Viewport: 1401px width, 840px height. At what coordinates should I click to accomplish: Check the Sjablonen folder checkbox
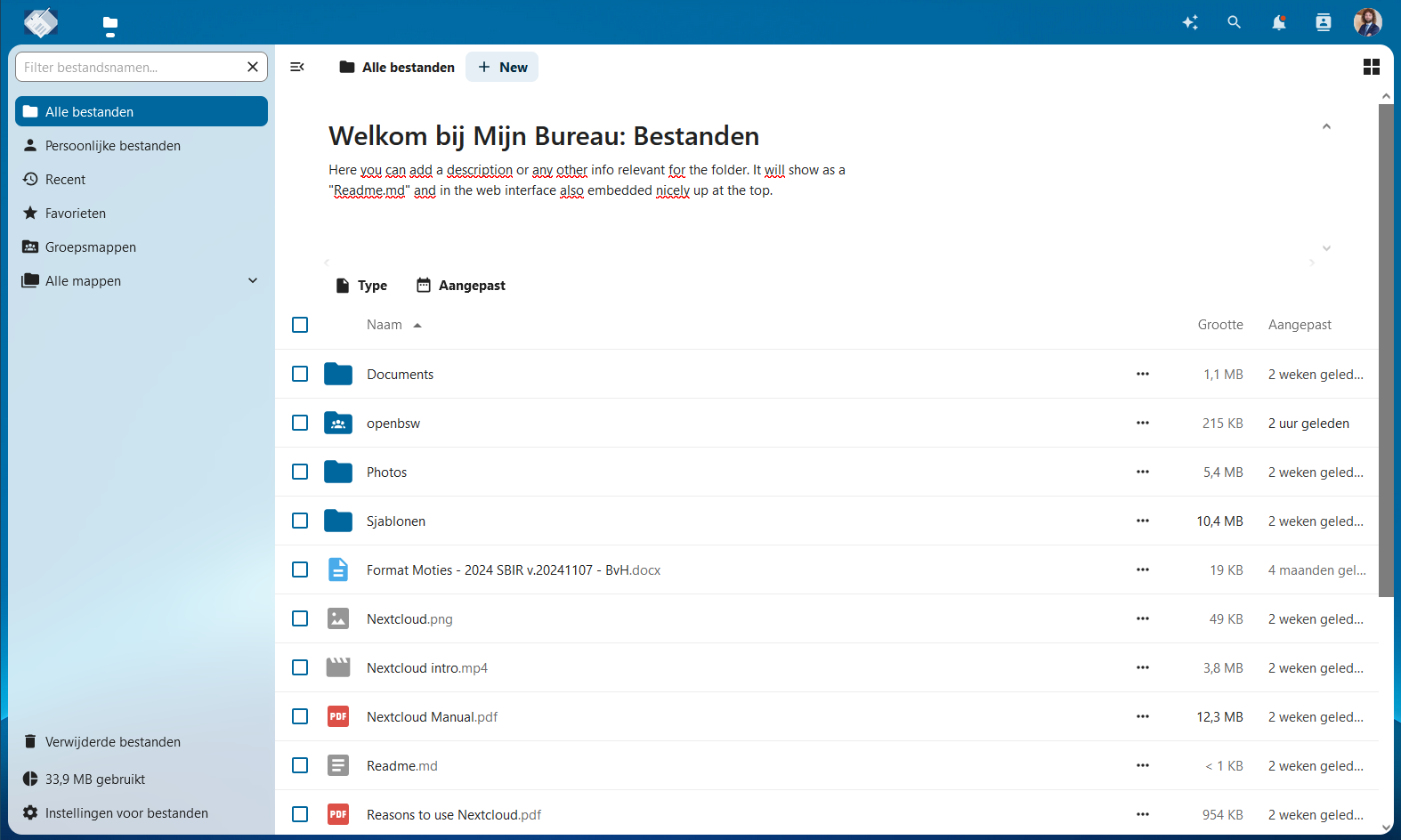300,521
